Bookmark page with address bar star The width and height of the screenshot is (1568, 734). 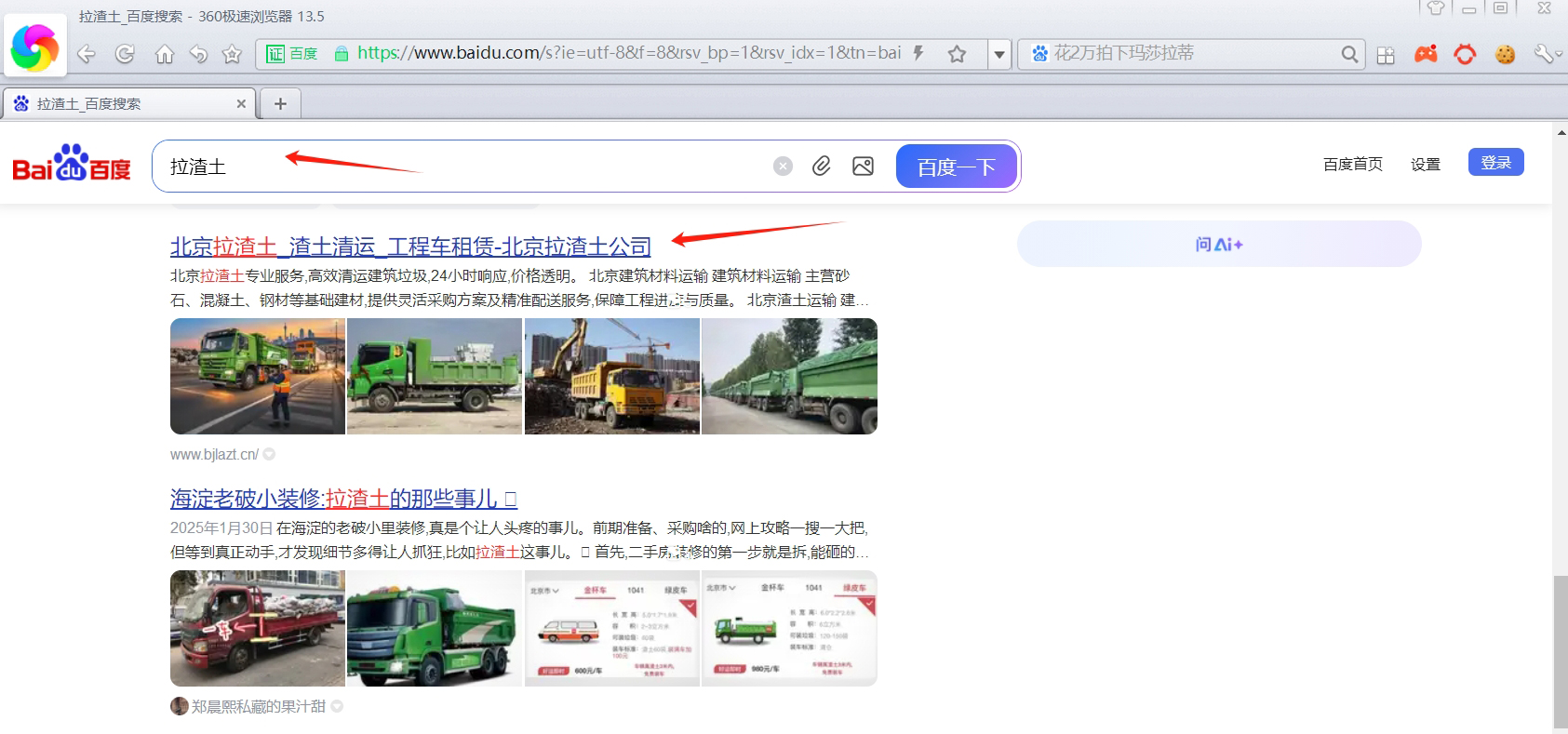point(957,54)
